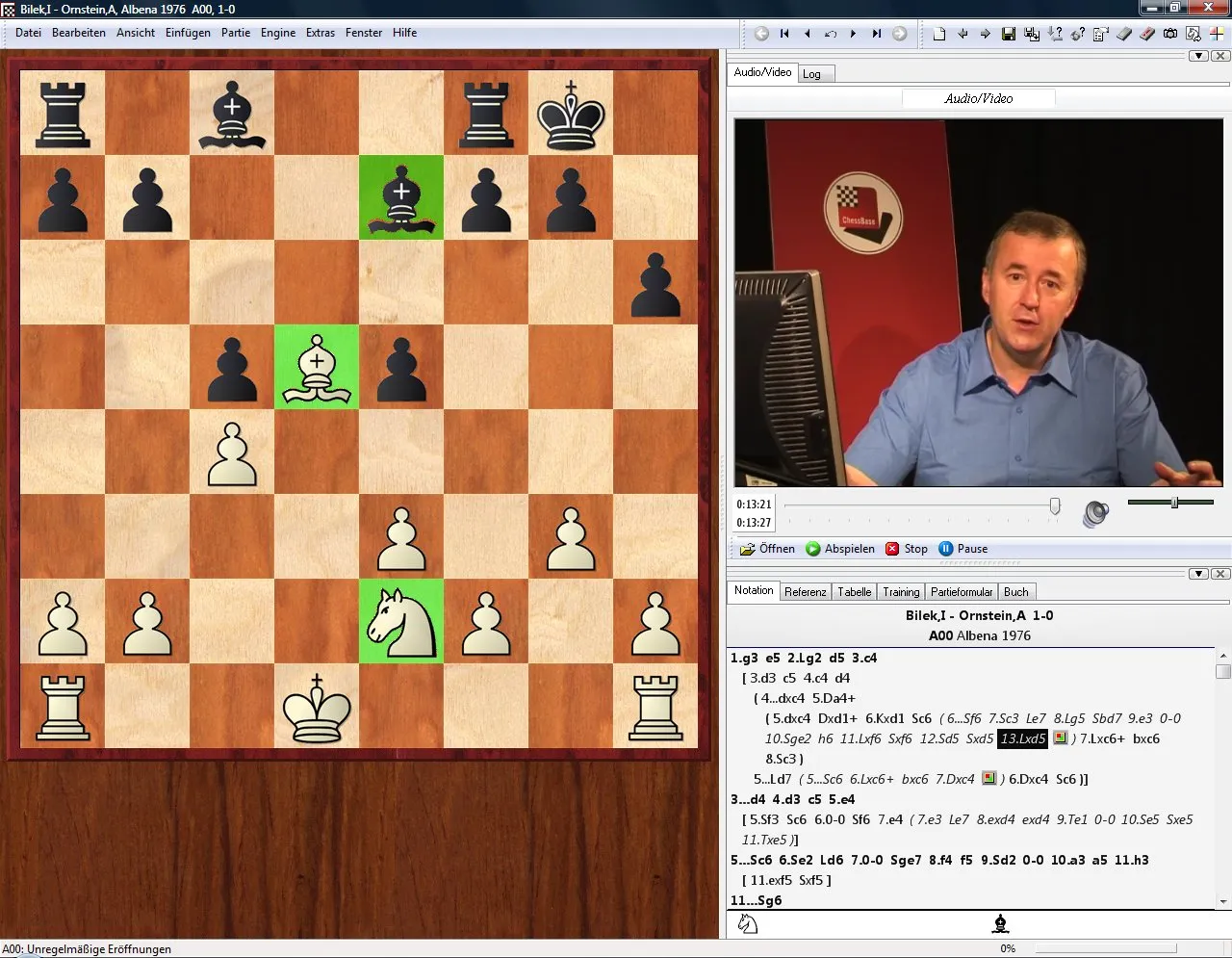1232x958 pixels.
Task: Step one move forward
Action: pos(853,34)
